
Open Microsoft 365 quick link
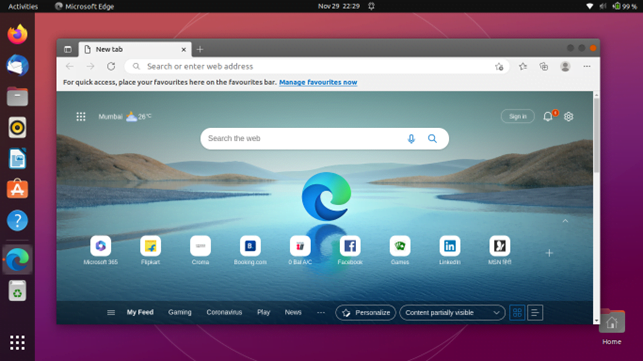click(100, 250)
